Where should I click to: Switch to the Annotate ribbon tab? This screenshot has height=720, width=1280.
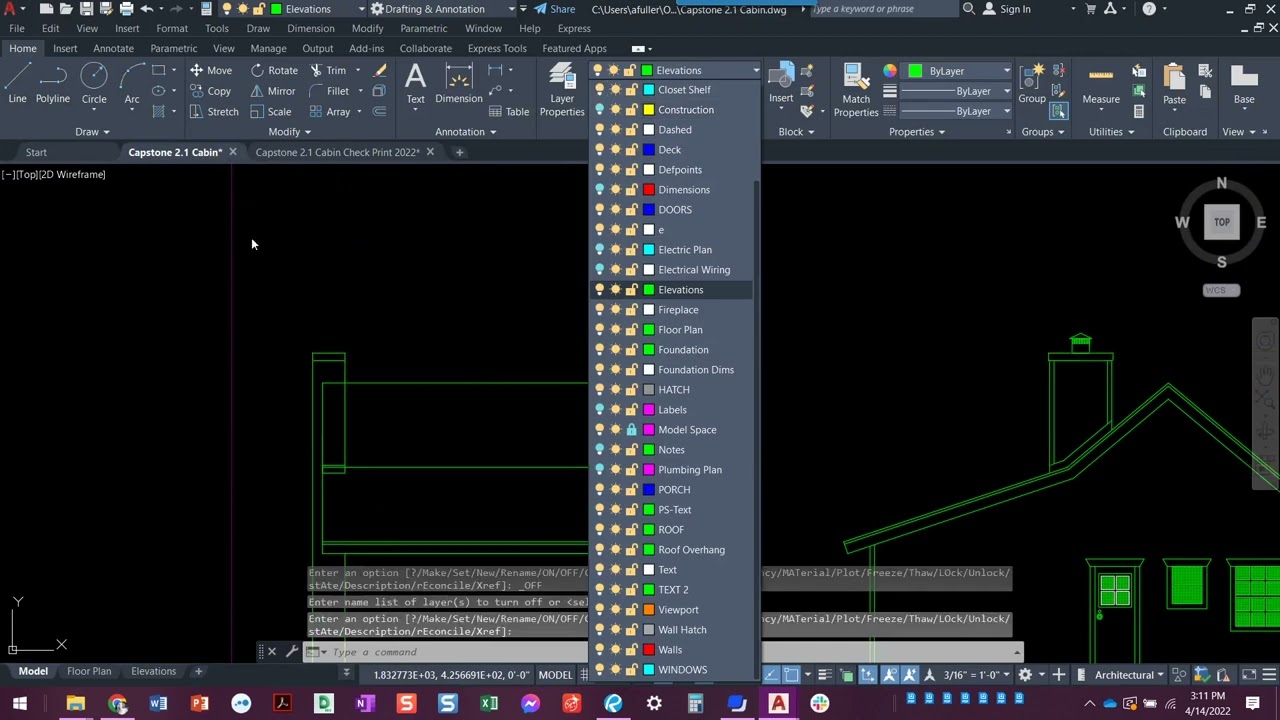(x=113, y=48)
